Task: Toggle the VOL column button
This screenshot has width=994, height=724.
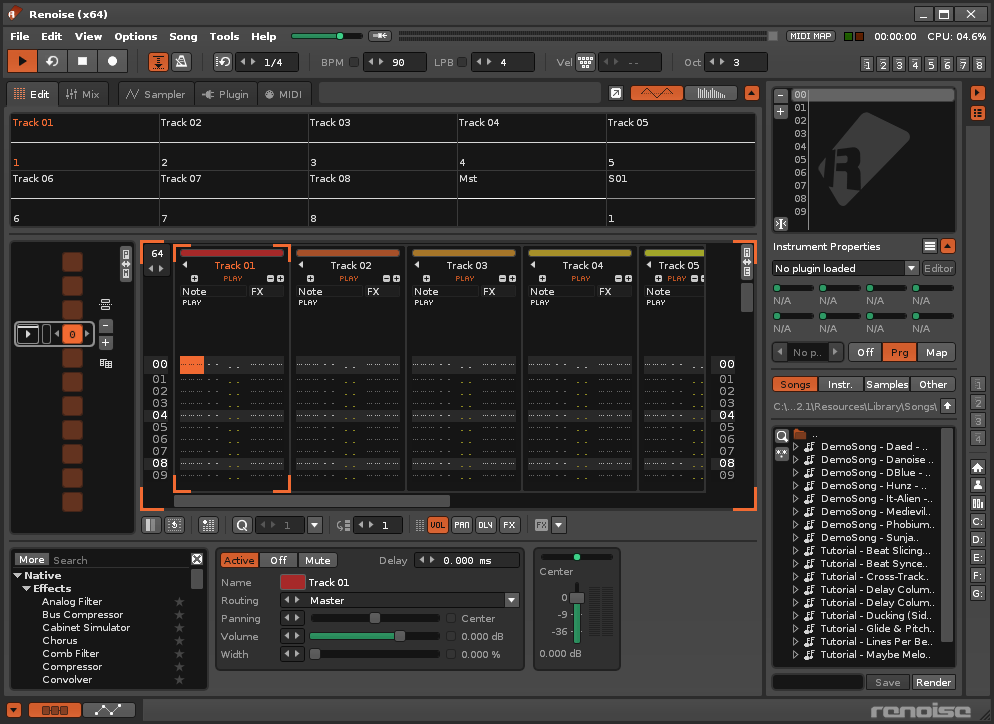Action: (x=438, y=525)
